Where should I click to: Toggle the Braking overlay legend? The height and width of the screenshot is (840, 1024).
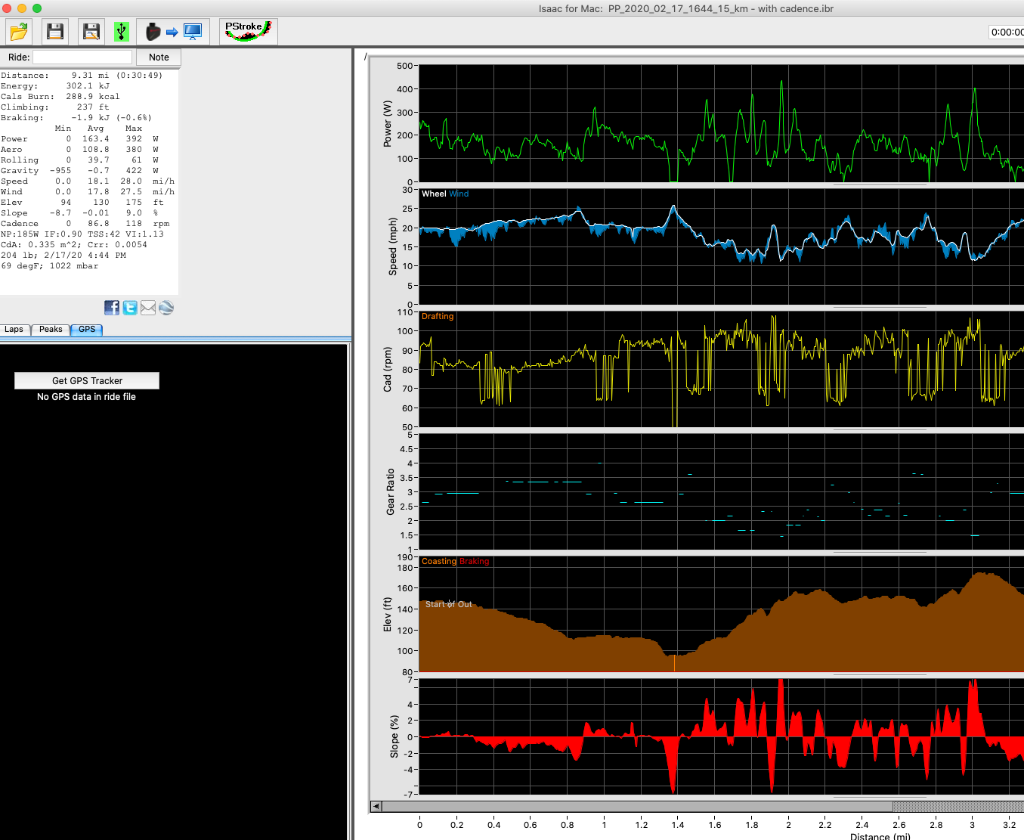pyautogui.click(x=472, y=561)
